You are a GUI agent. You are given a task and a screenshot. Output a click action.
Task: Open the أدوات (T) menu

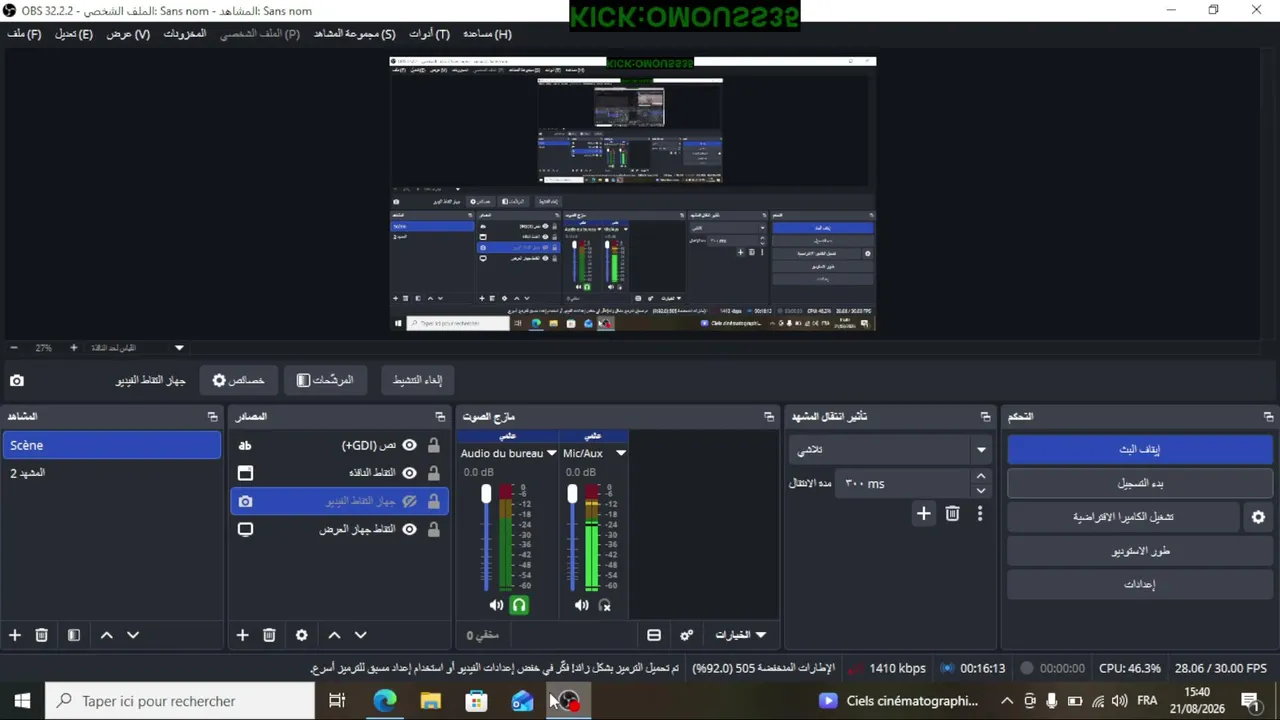[x=429, y=34]
